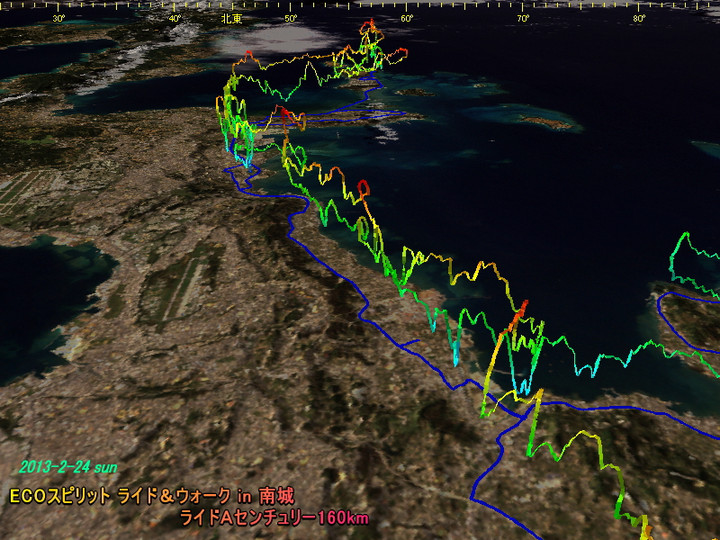
Task: Click the small island in the sea
Action: (x=550, y=123)
